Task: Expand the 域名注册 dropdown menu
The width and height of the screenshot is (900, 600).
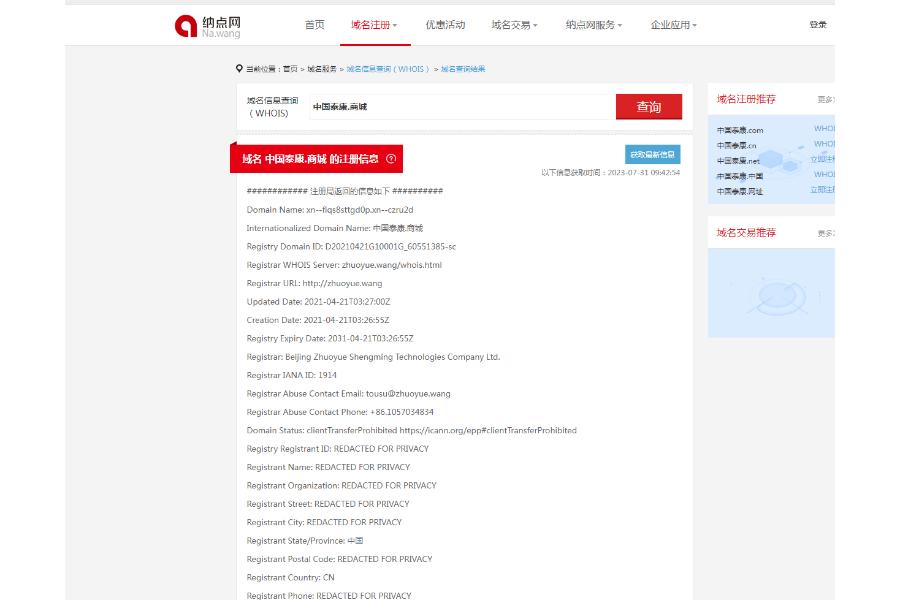Action: coord(374,25)
